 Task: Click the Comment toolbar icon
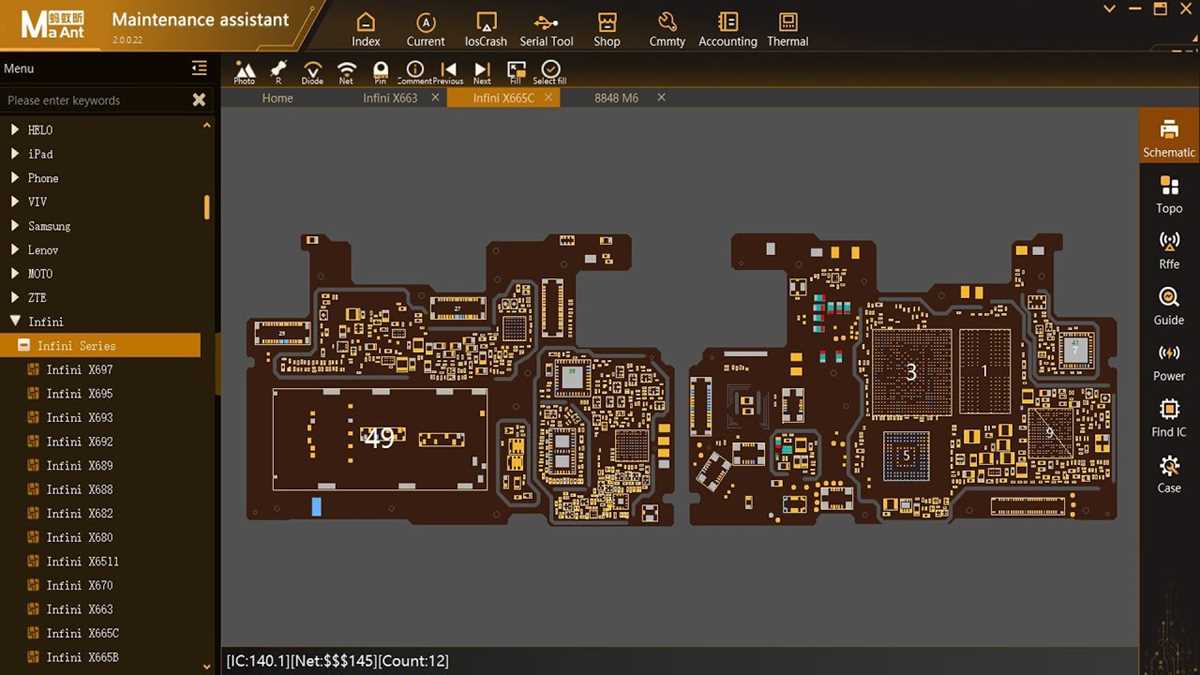tap(414, 72)
